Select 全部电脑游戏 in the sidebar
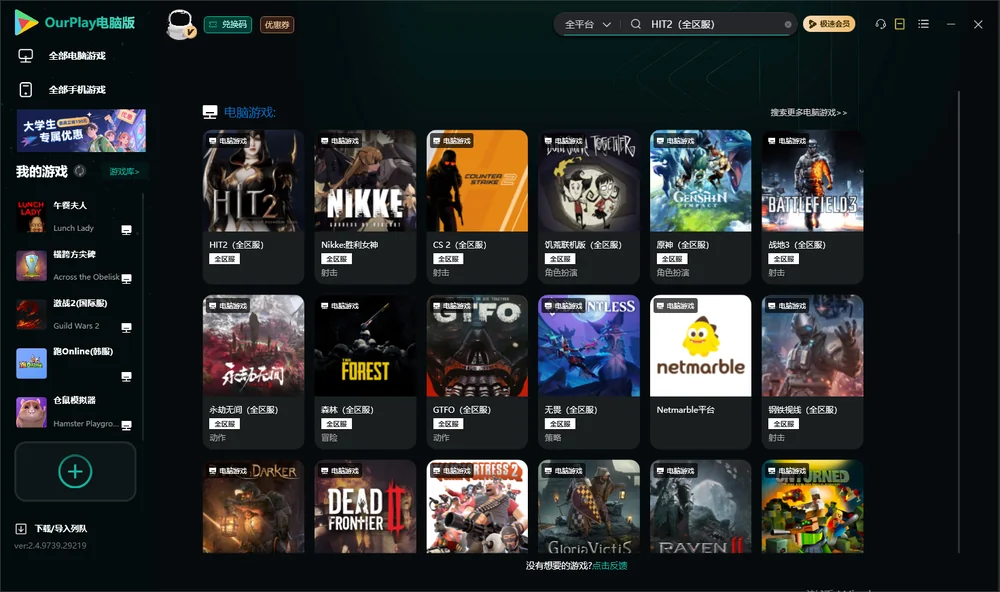1000x592 pixels. point(77,56)
